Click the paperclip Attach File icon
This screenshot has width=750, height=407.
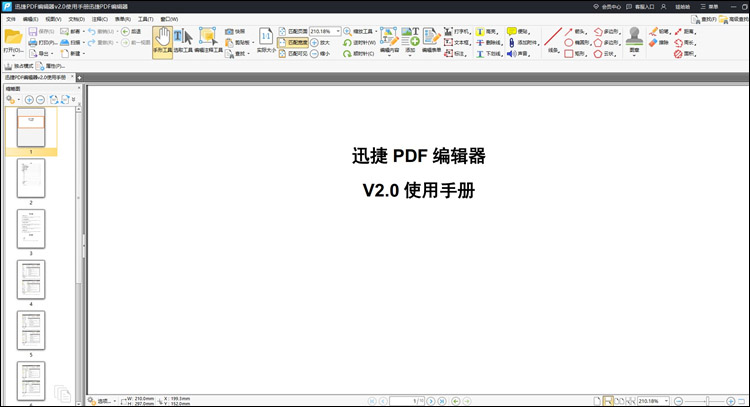[511, 43]
